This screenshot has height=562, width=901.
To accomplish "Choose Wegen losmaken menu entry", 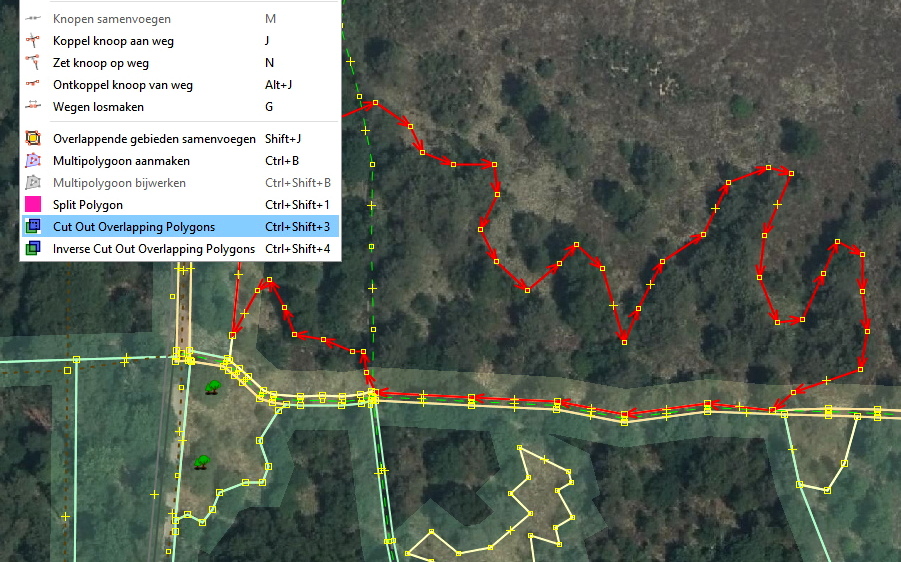I will [180, 107].
